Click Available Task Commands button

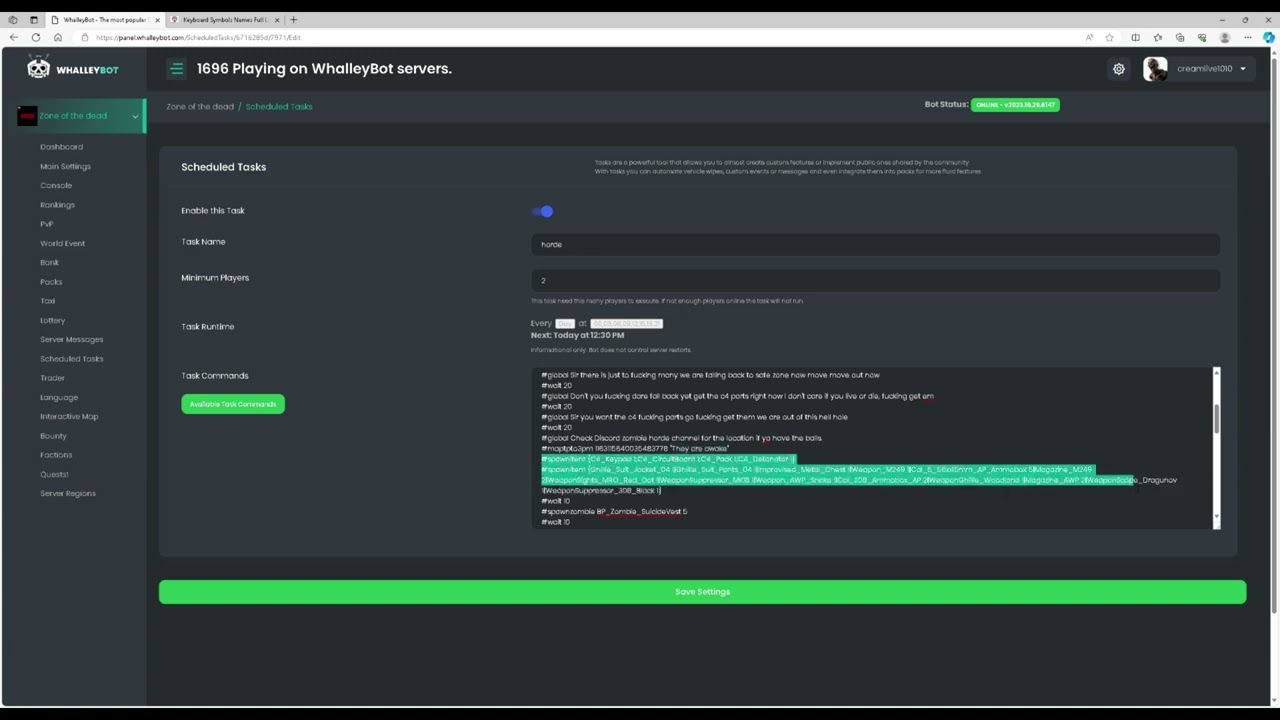(x=233, y=404)
